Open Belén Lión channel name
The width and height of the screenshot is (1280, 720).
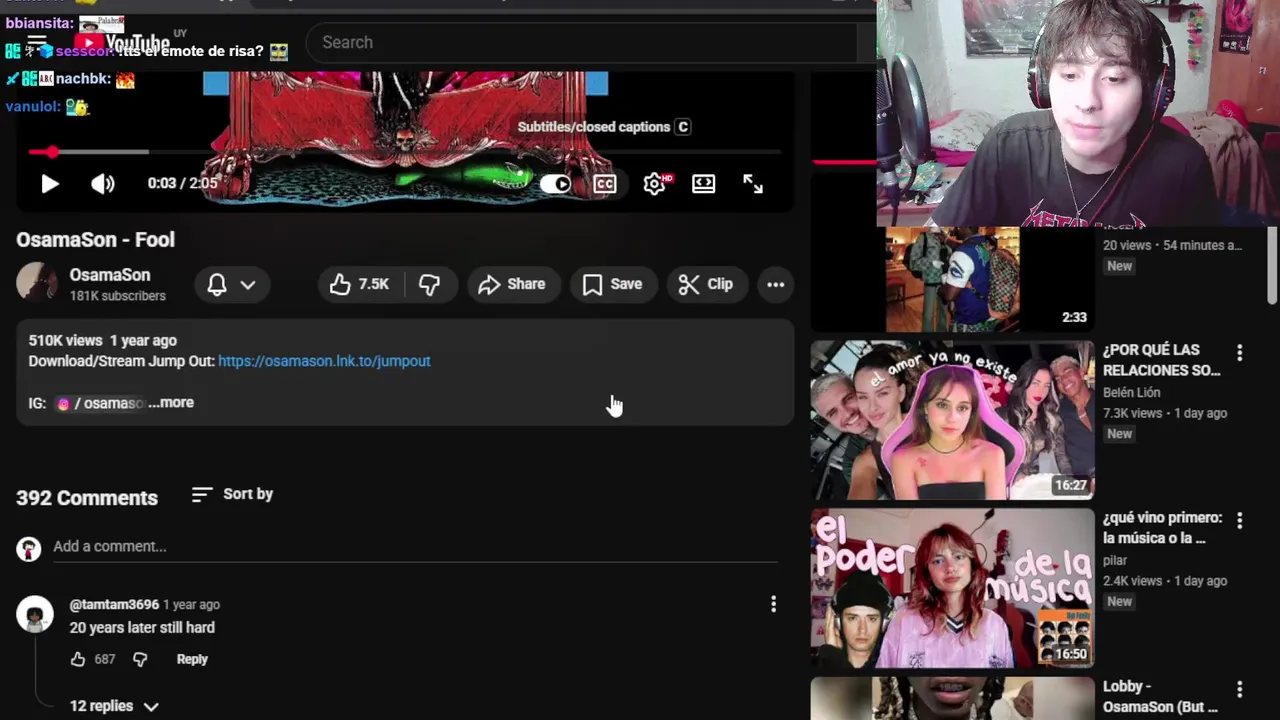(x=1131, y=393)
